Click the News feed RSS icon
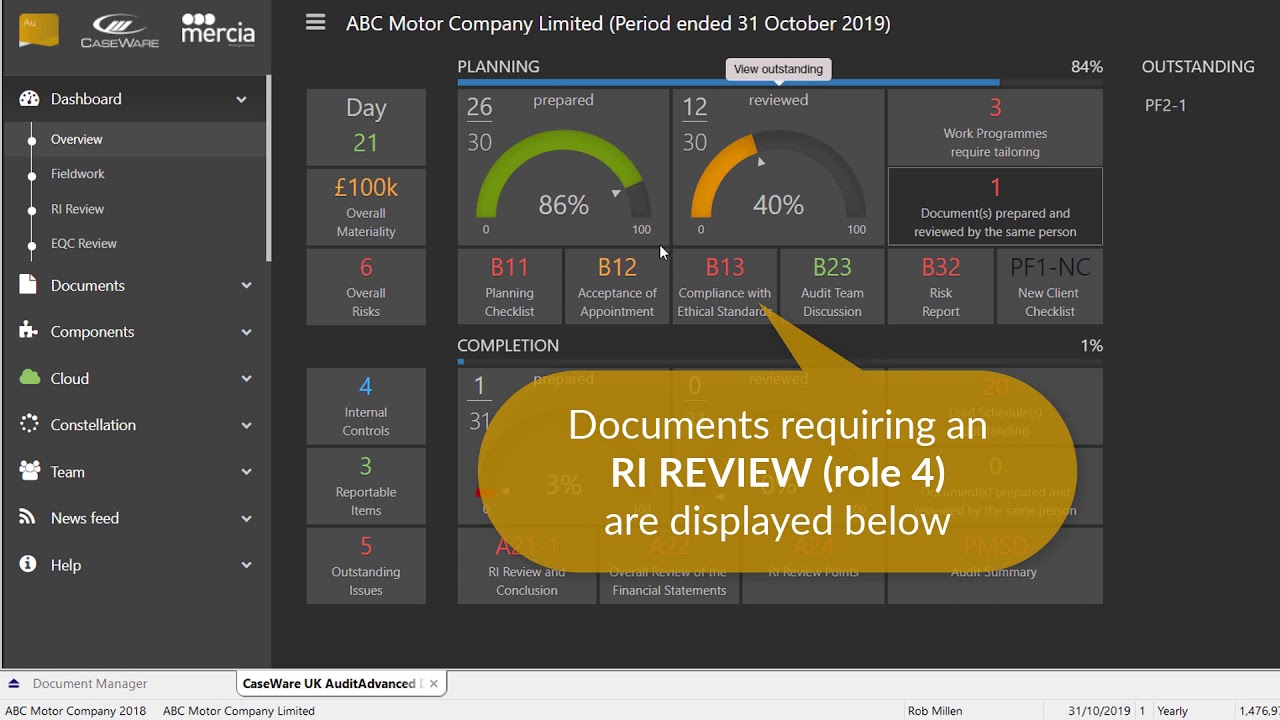The height and width of the screenshot is (720, 1280). click(29, 518)
